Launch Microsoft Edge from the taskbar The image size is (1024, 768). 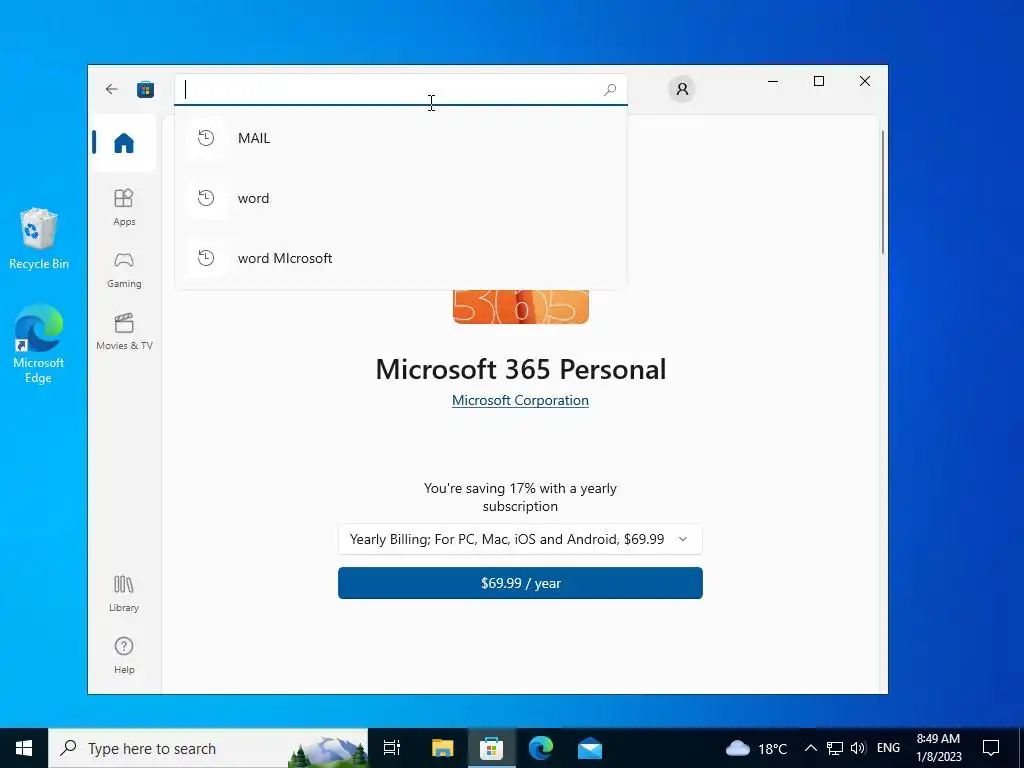(541, 748)
